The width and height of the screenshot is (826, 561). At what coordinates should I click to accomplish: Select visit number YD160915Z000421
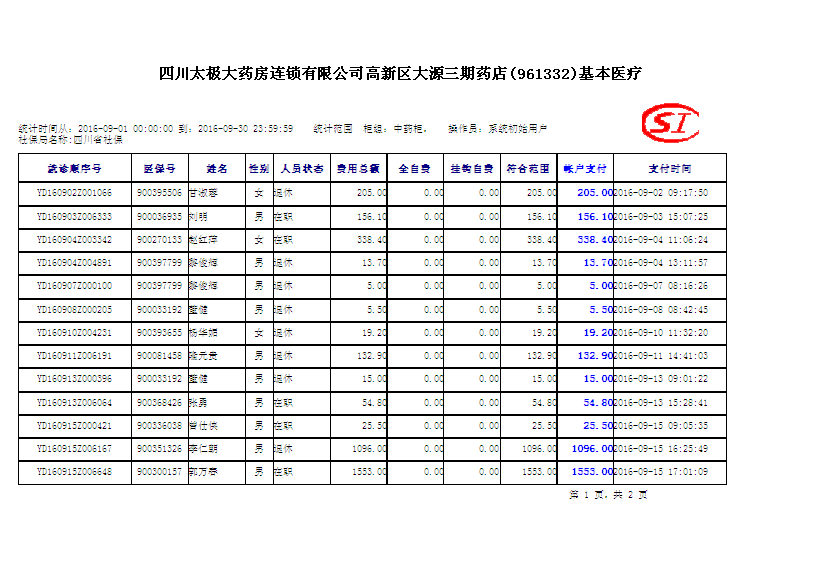tap(74, 425)
